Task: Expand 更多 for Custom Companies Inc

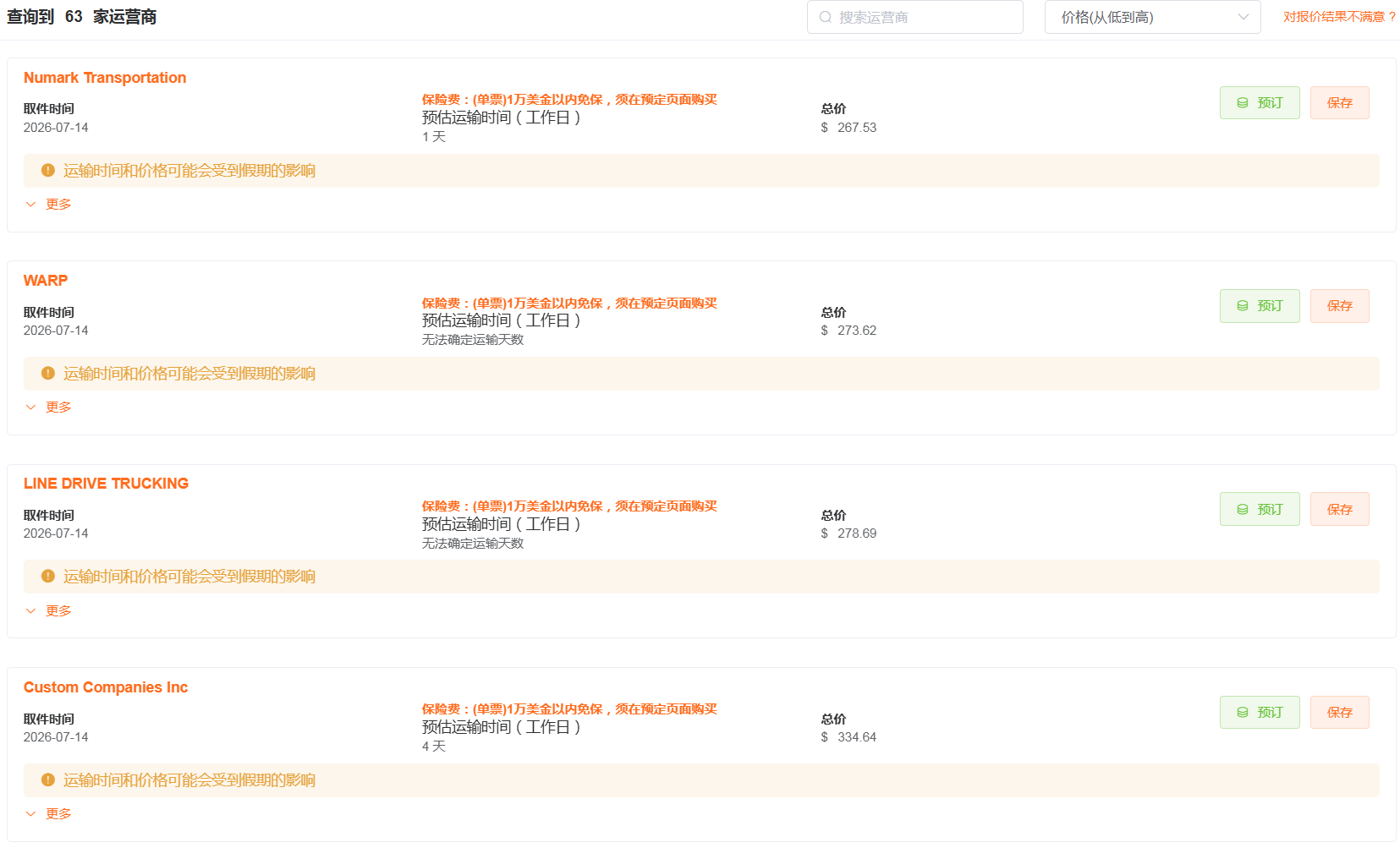Action: 48,813
